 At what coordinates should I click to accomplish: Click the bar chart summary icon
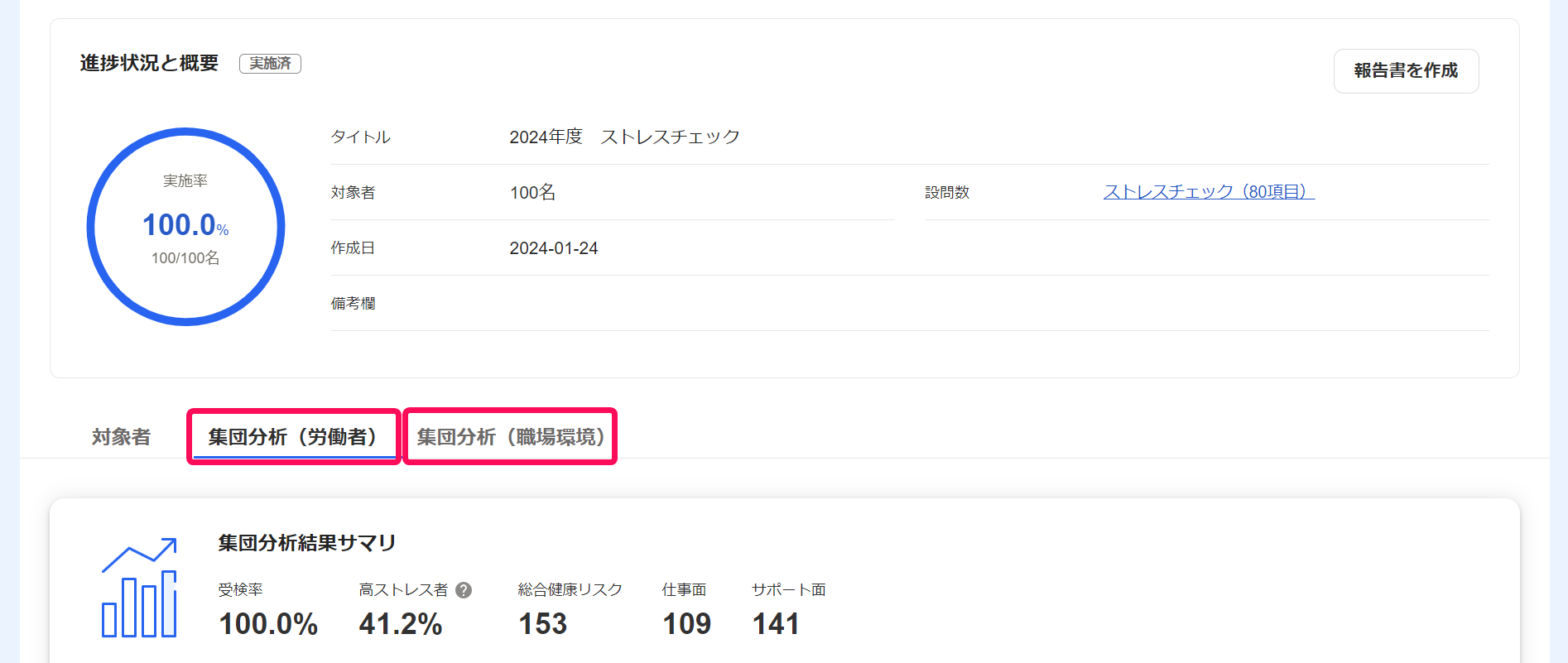pyautogui.click(x=139, y=588)
